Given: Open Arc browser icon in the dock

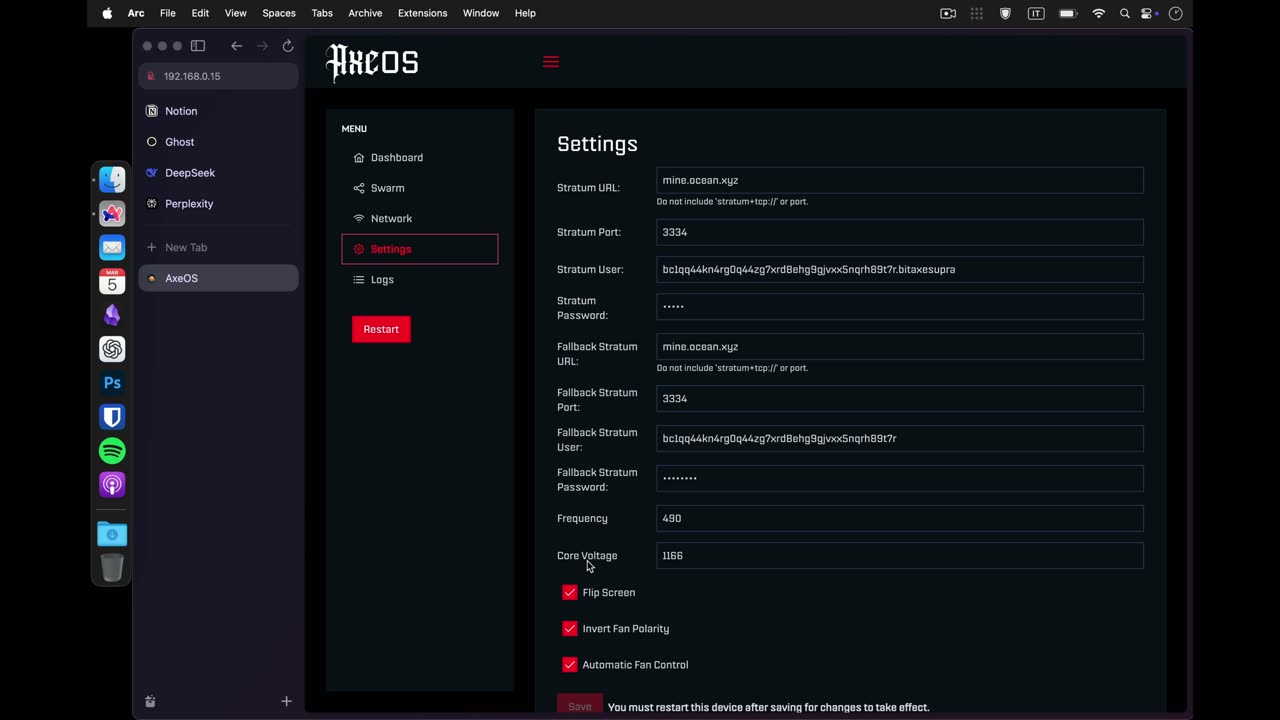Looking at the screenshot, I should click(x=112, y=214).
